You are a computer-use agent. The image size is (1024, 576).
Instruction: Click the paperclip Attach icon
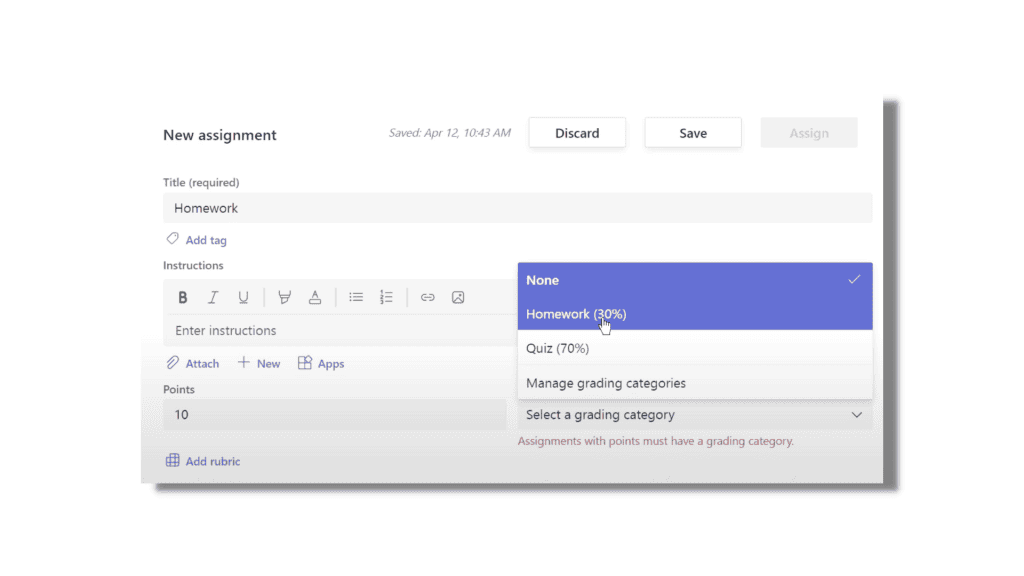[172, 362]
